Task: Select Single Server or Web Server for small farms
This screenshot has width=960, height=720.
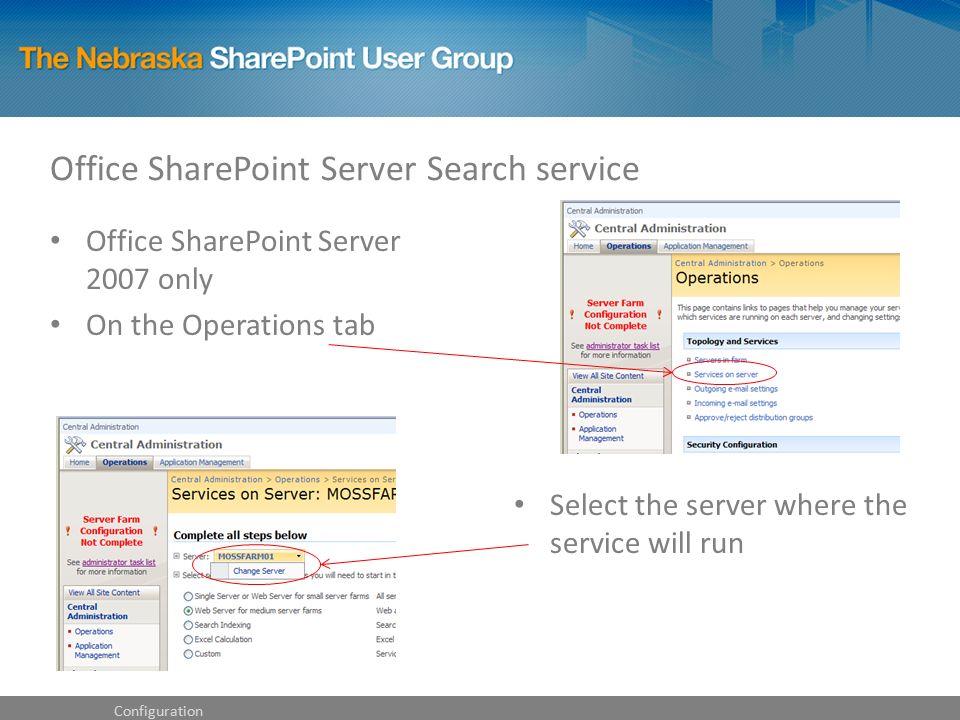Action: coord(189,596)
